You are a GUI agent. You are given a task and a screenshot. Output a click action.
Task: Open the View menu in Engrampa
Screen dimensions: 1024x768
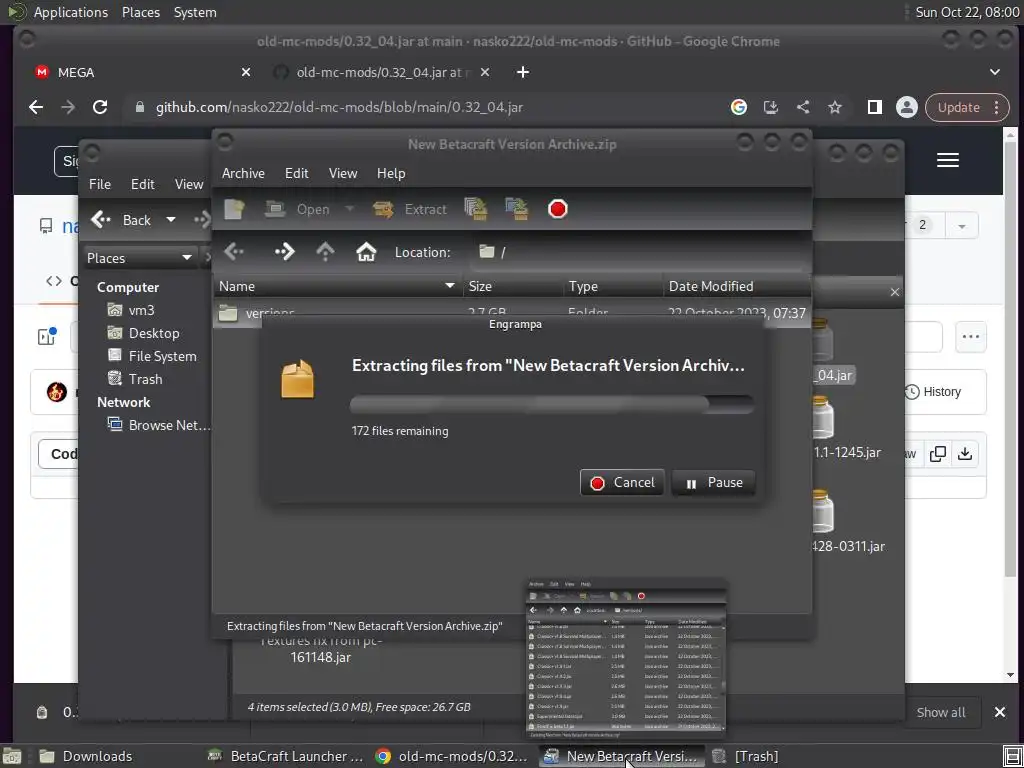343,173
